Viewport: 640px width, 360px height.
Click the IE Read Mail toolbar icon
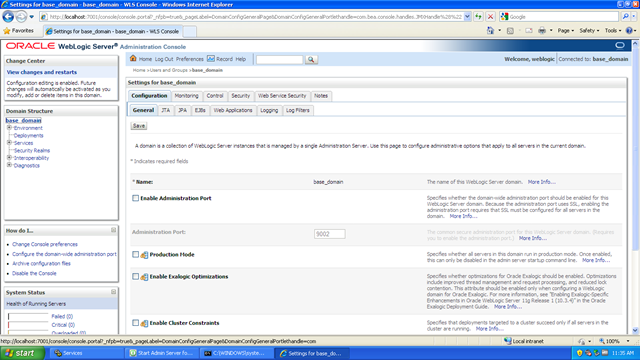[x=529, y=31]
